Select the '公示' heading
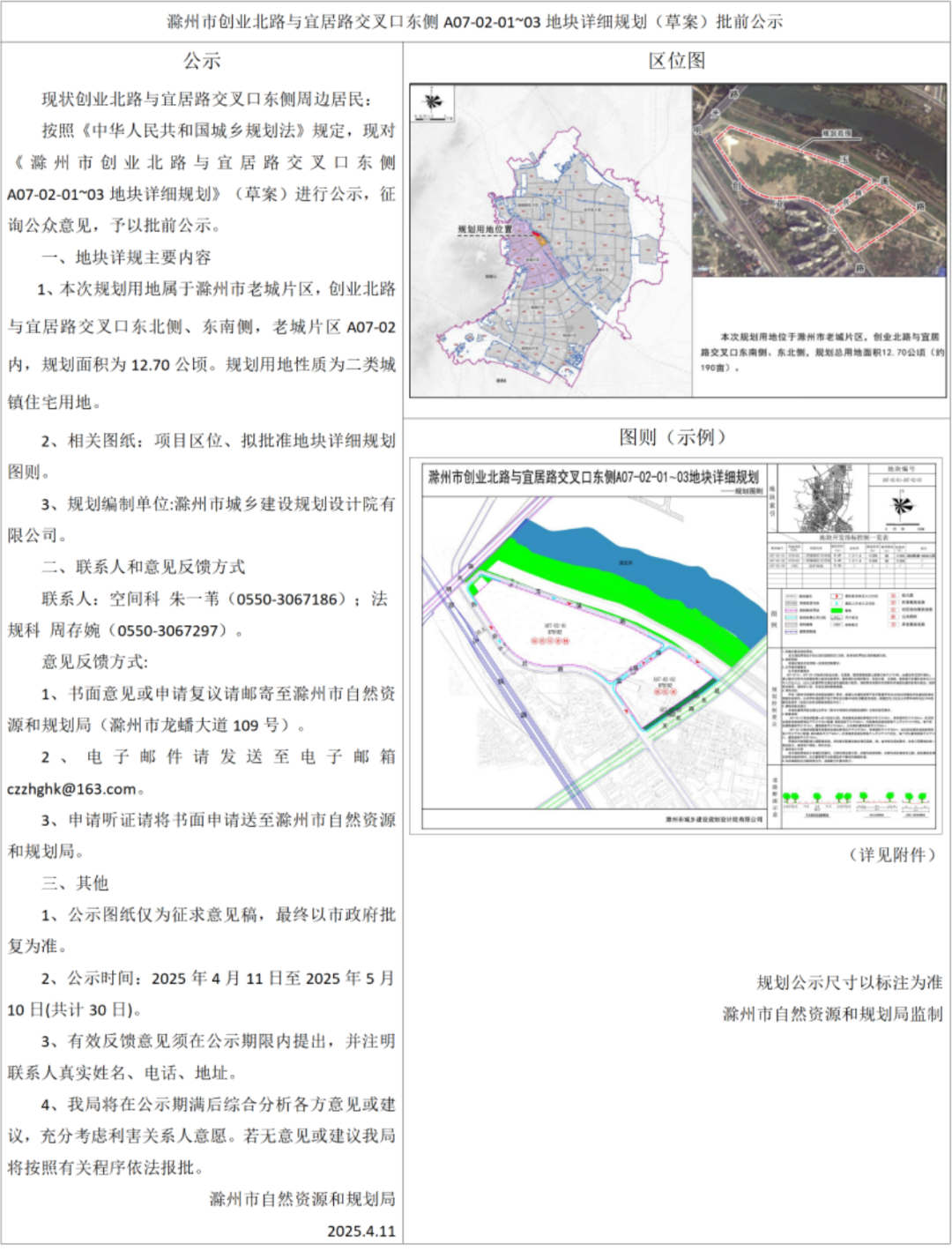This screenshot has width=952, height=1251. 201,61
